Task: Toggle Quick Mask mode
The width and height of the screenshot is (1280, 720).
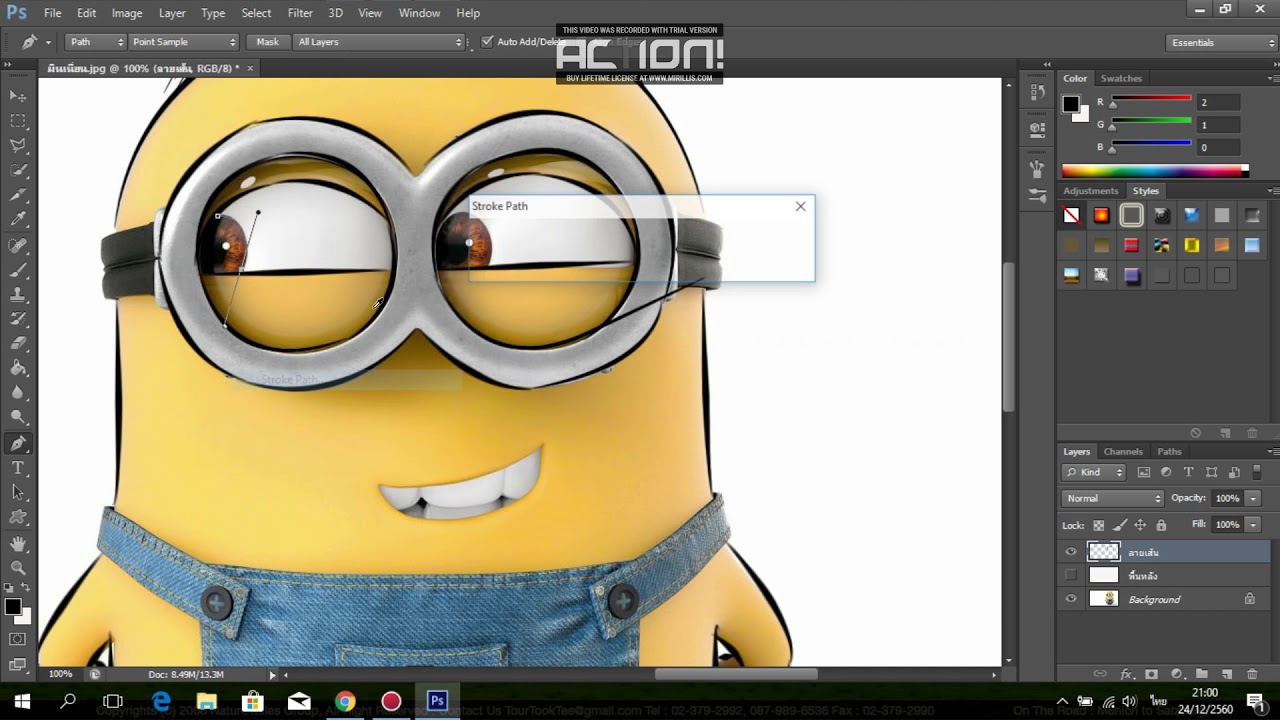Action: coord(18,639)
